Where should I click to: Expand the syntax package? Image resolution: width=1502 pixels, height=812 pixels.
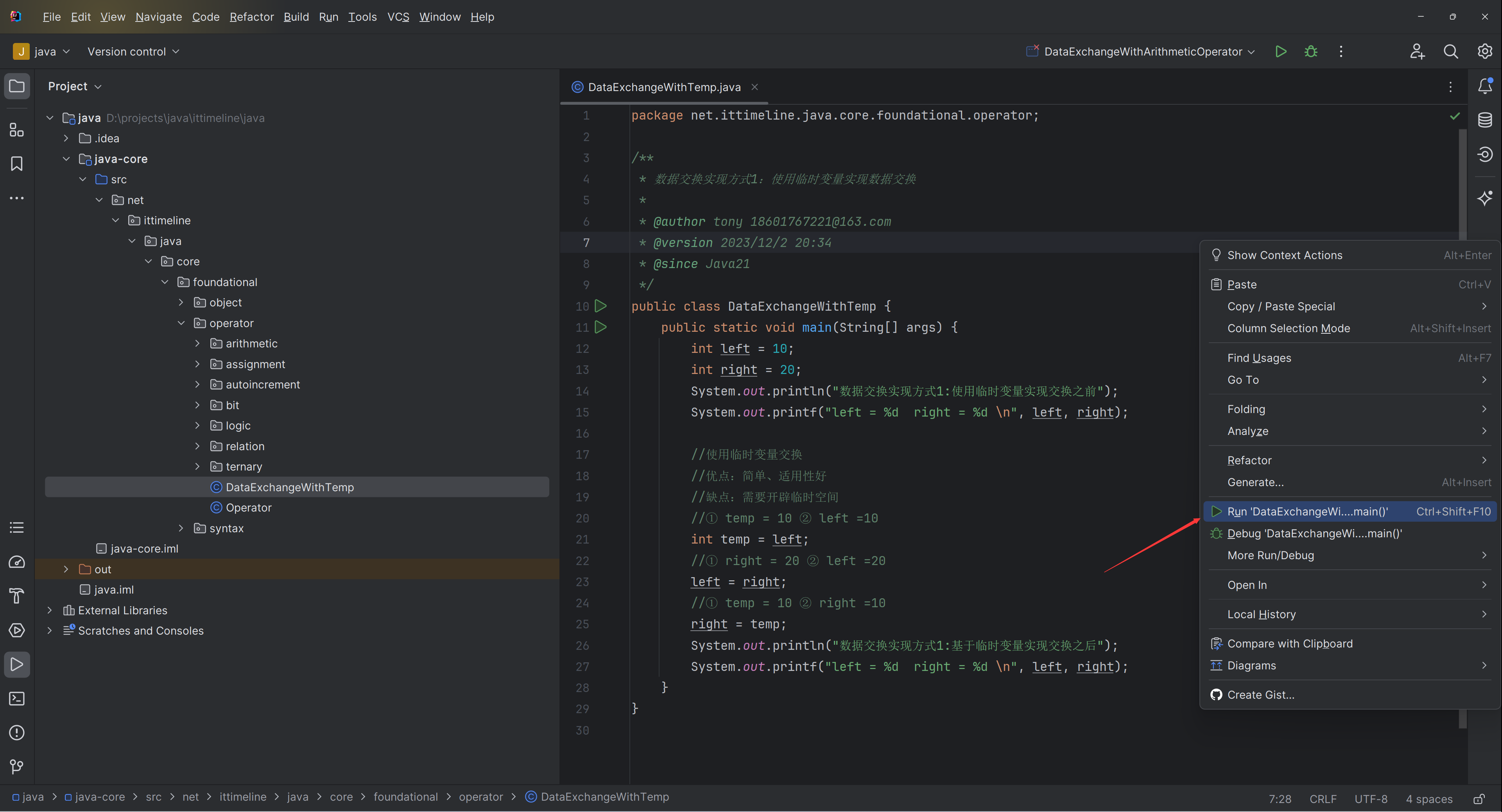(181, 528)
